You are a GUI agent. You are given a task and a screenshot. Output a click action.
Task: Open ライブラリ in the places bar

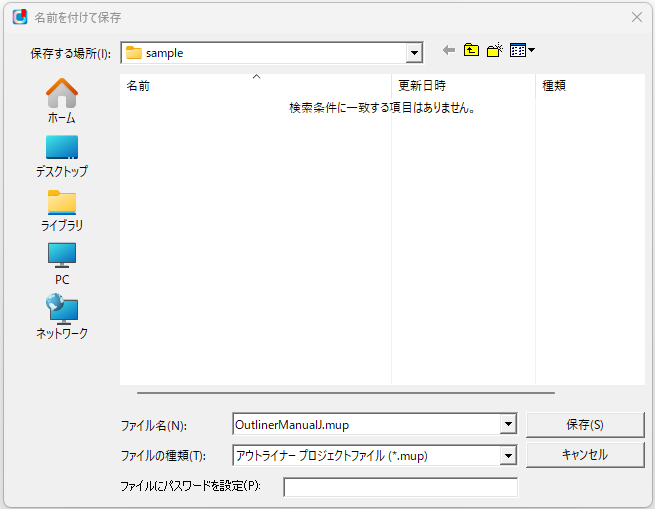tap(62, 211)
